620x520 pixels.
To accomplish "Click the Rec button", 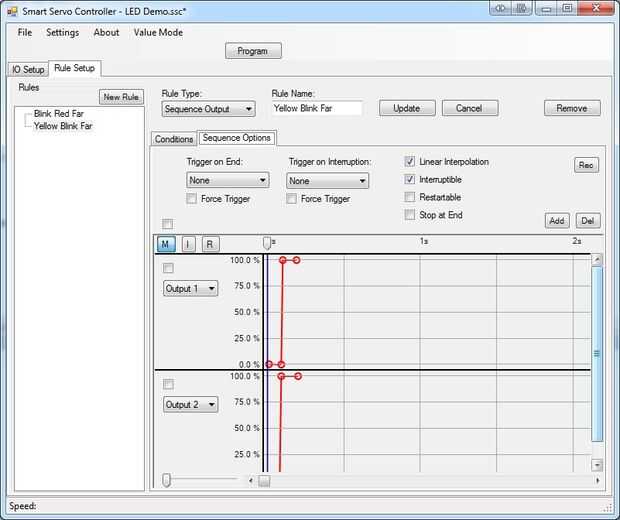I will point(586,165).
